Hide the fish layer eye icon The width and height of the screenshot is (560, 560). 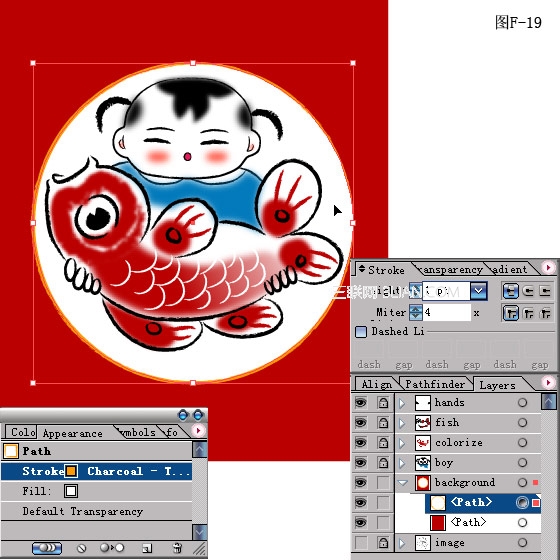[x=361, y=422]
